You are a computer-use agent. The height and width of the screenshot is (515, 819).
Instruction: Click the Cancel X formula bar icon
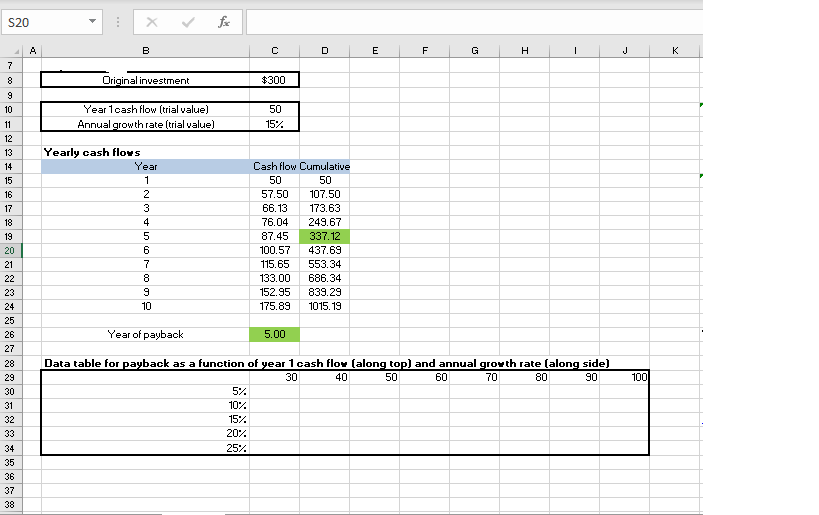(151, 22)
